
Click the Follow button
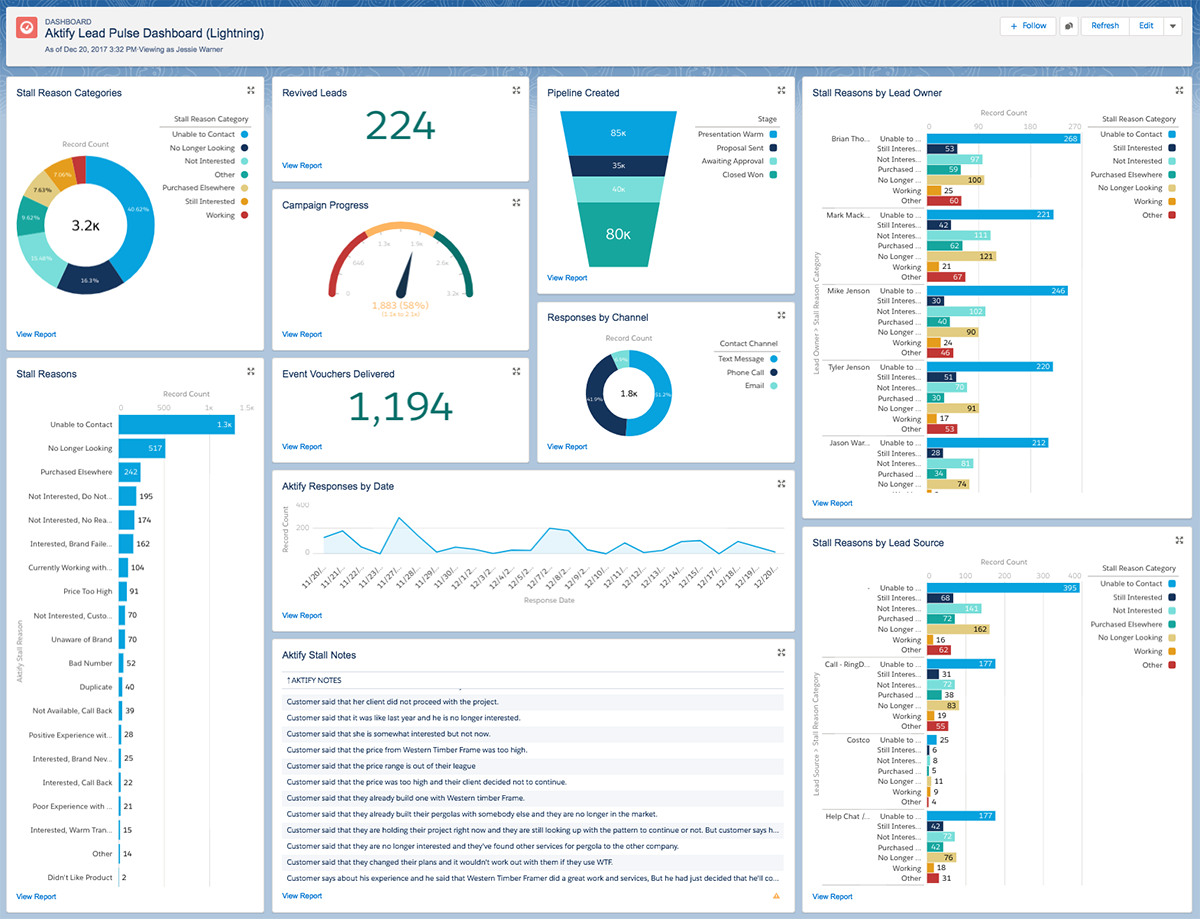point(1028,26)
